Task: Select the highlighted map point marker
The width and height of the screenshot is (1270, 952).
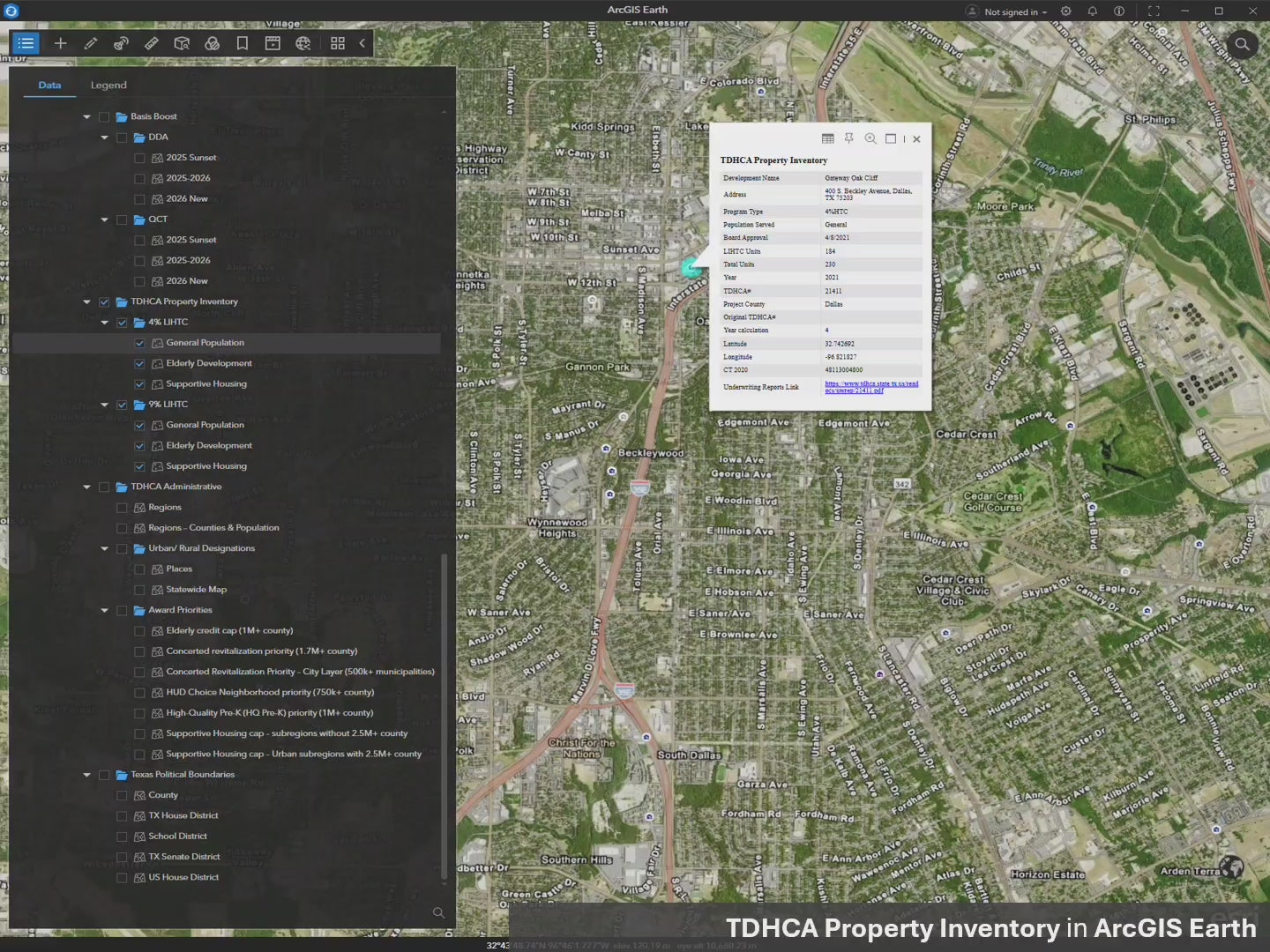Action: (x=691, y=268)
